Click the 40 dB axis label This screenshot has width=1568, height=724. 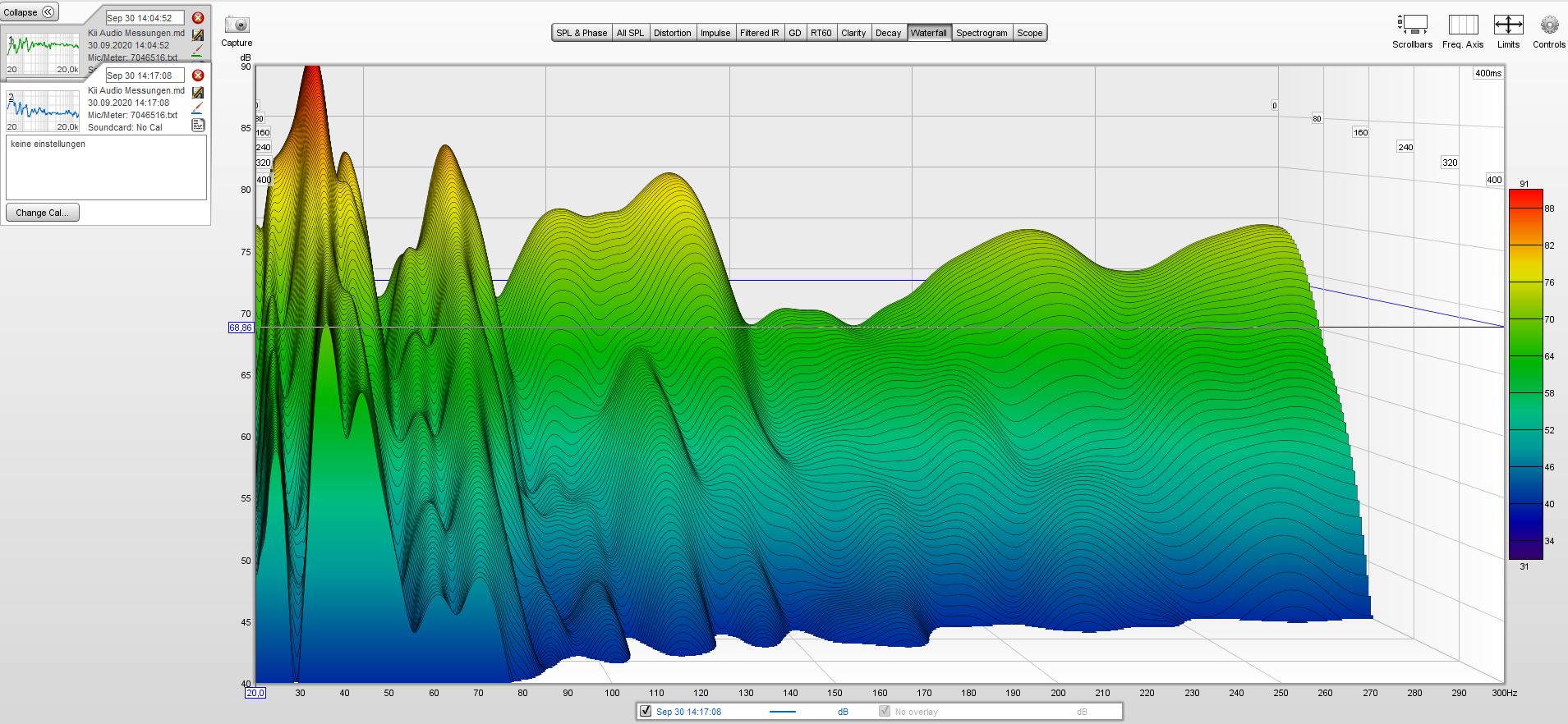coord(246,684)
